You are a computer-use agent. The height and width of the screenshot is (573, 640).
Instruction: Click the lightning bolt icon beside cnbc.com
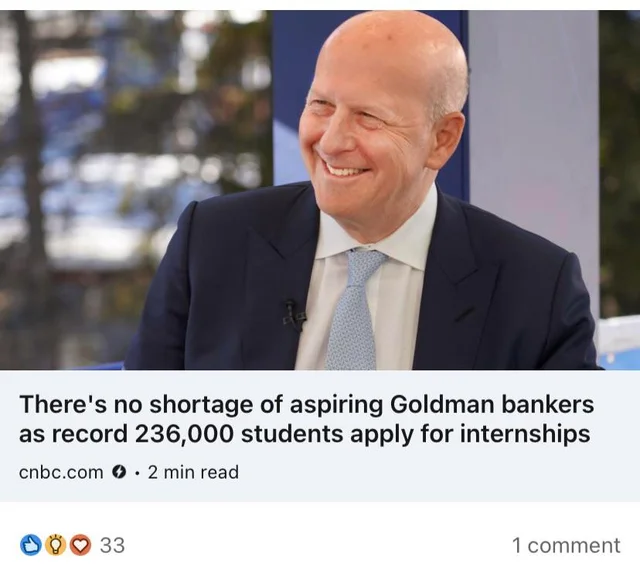tap(120, 472)
